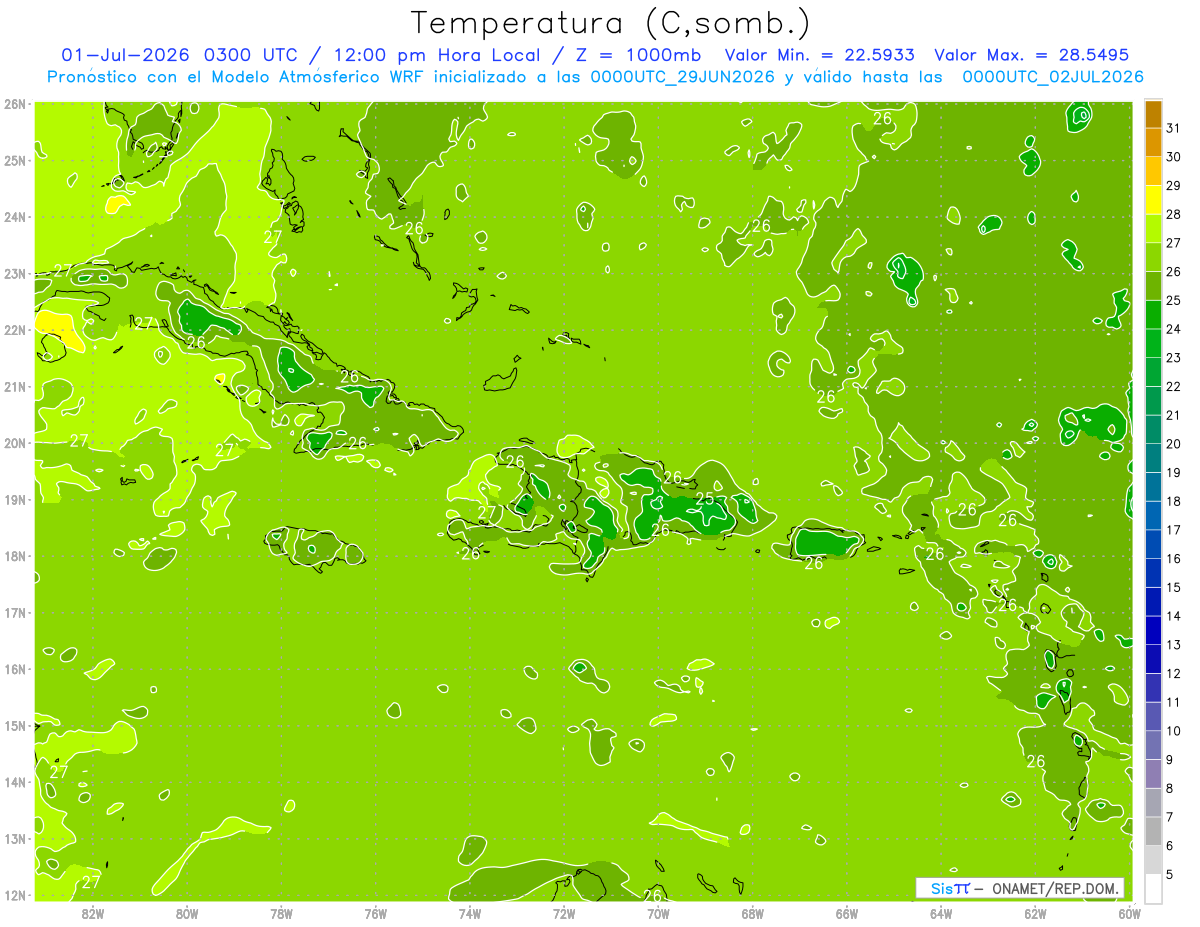The height and width of the screenshot is (927, 1200).
Task: Click the "25" contour label over Hispaniola
Action: click(x=704, y=498)
